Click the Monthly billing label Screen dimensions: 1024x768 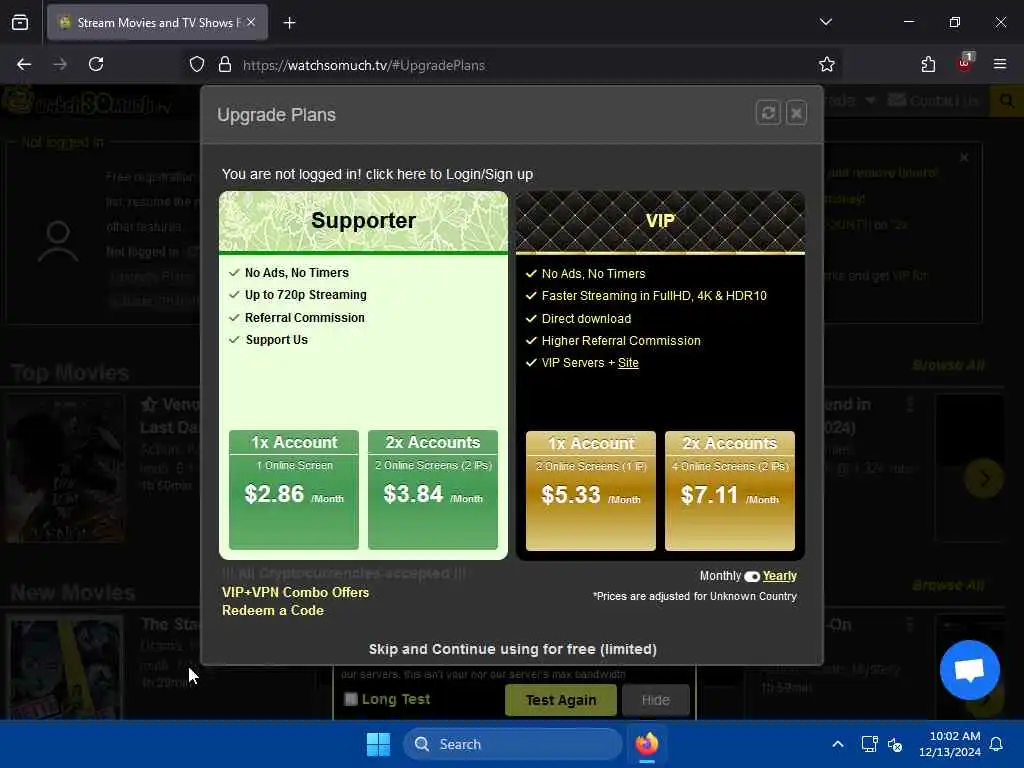[x=720, y=576]
